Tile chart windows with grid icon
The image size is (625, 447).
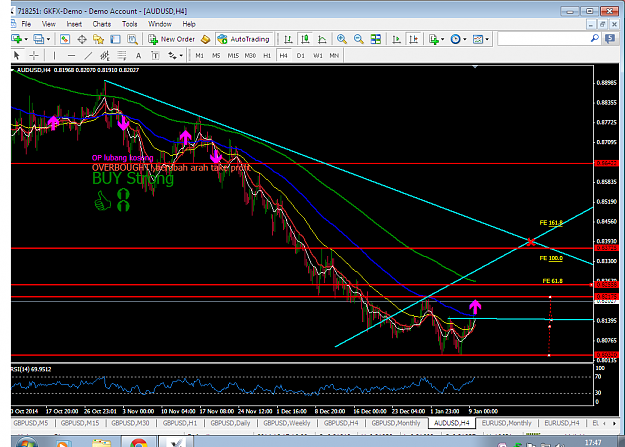coord(375,39)
